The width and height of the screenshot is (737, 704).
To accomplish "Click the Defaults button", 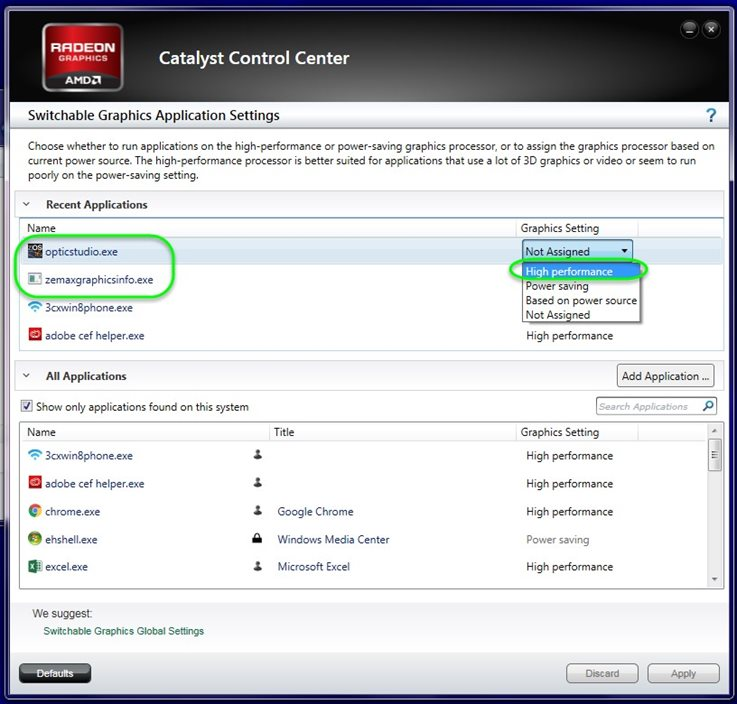I will click(x=55, y=673).
